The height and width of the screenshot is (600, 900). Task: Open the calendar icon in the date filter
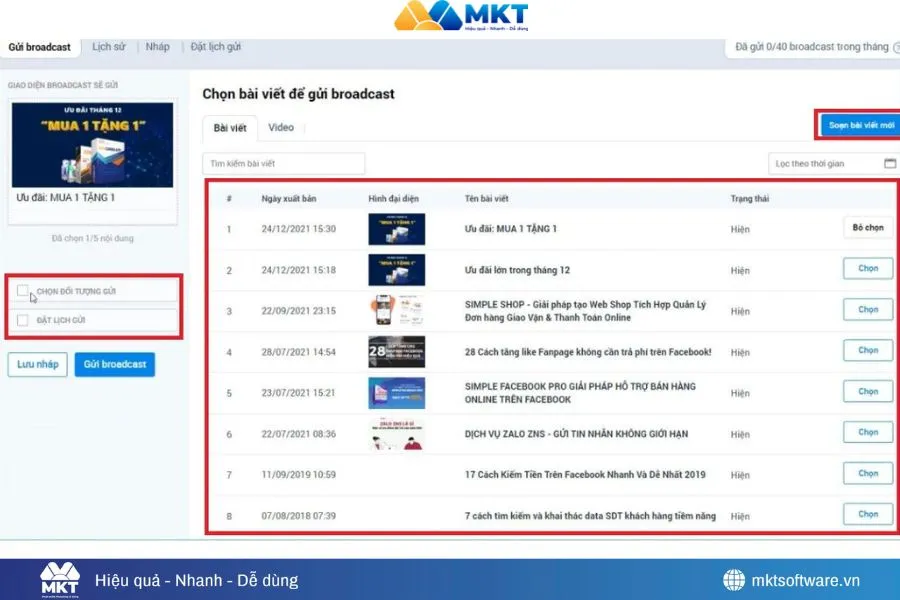point(889,161)
